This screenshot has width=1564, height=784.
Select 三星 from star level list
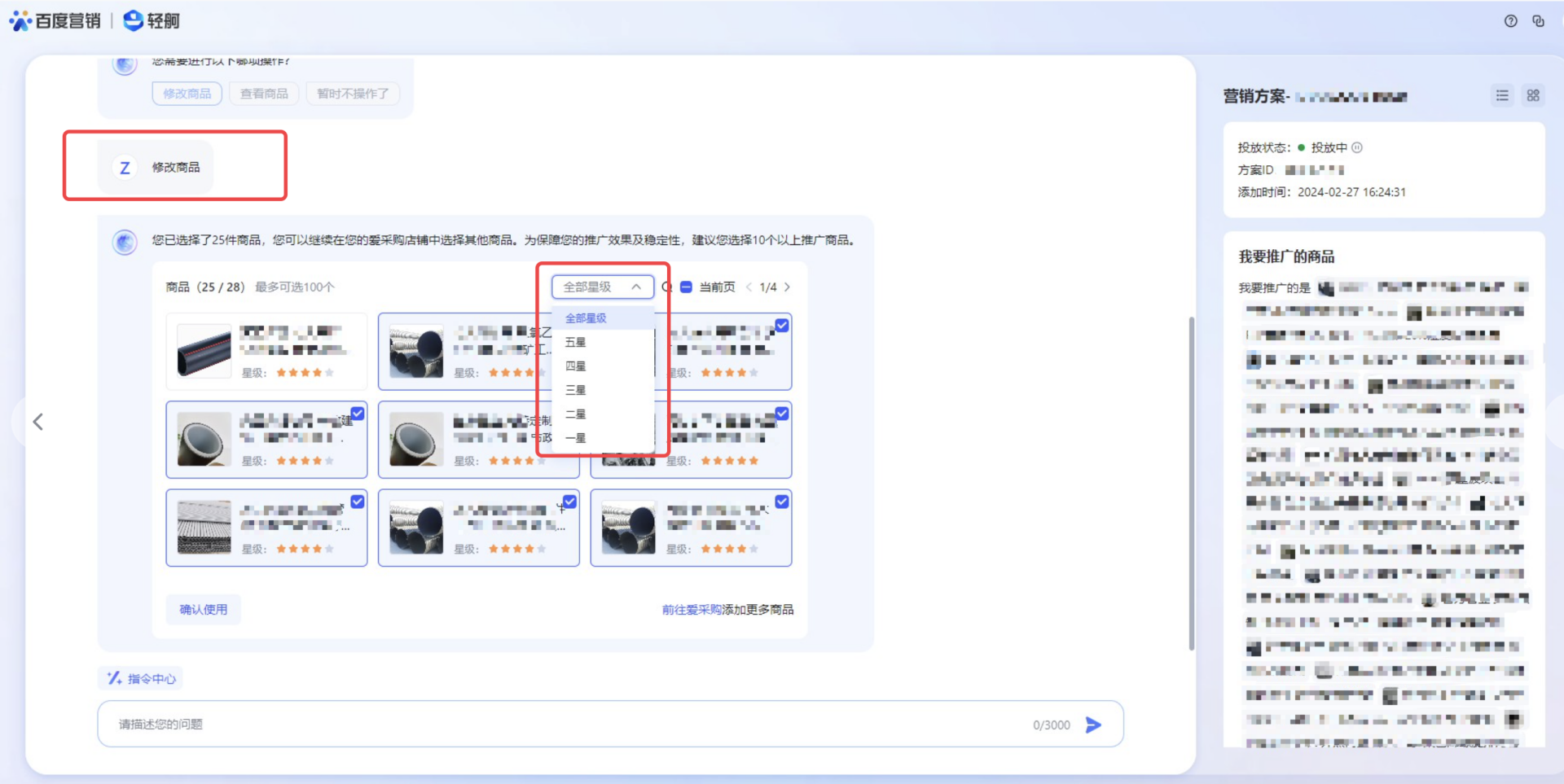576,390
